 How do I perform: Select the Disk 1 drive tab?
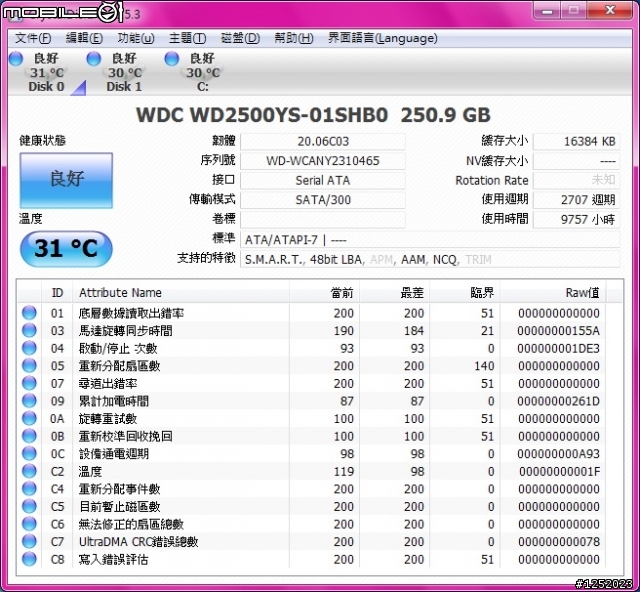coord(124,73)
